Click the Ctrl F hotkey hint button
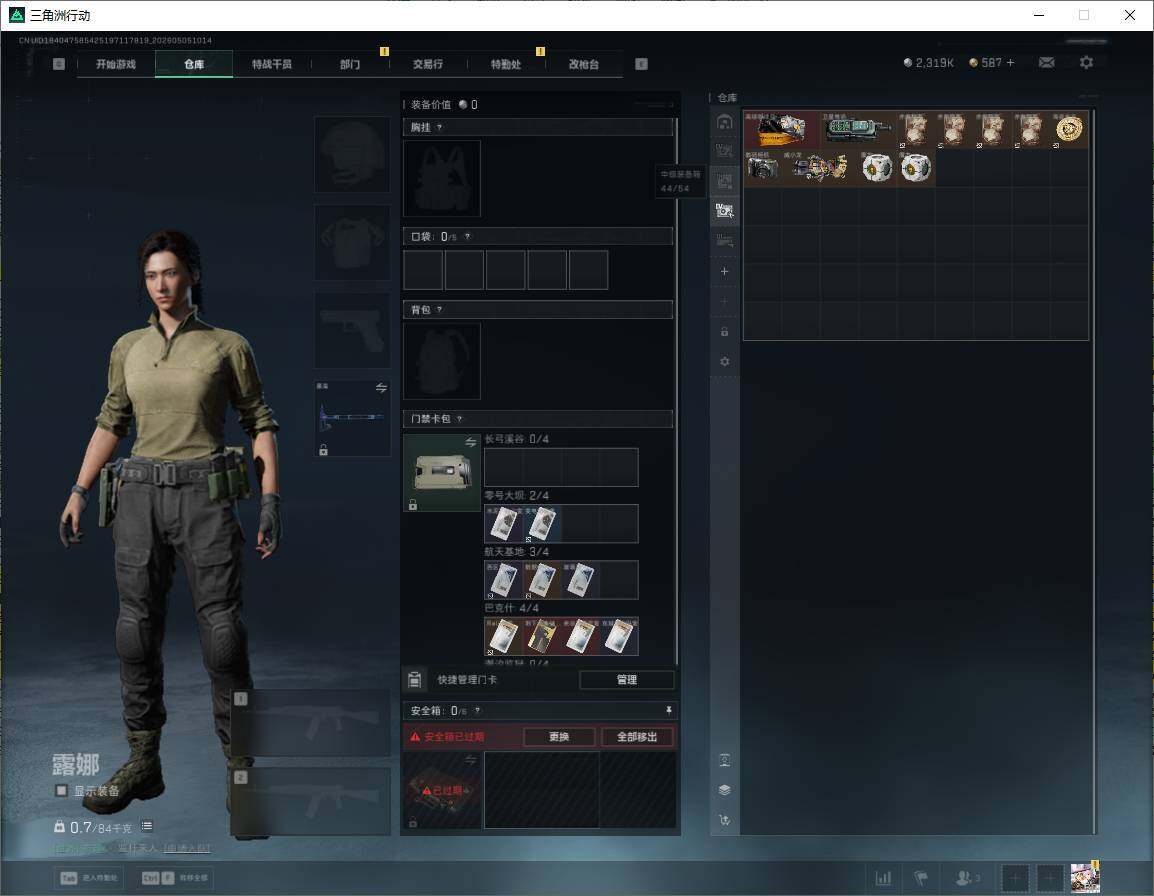The height and width of the screenshot is (896, 1154). click(174, 878)
